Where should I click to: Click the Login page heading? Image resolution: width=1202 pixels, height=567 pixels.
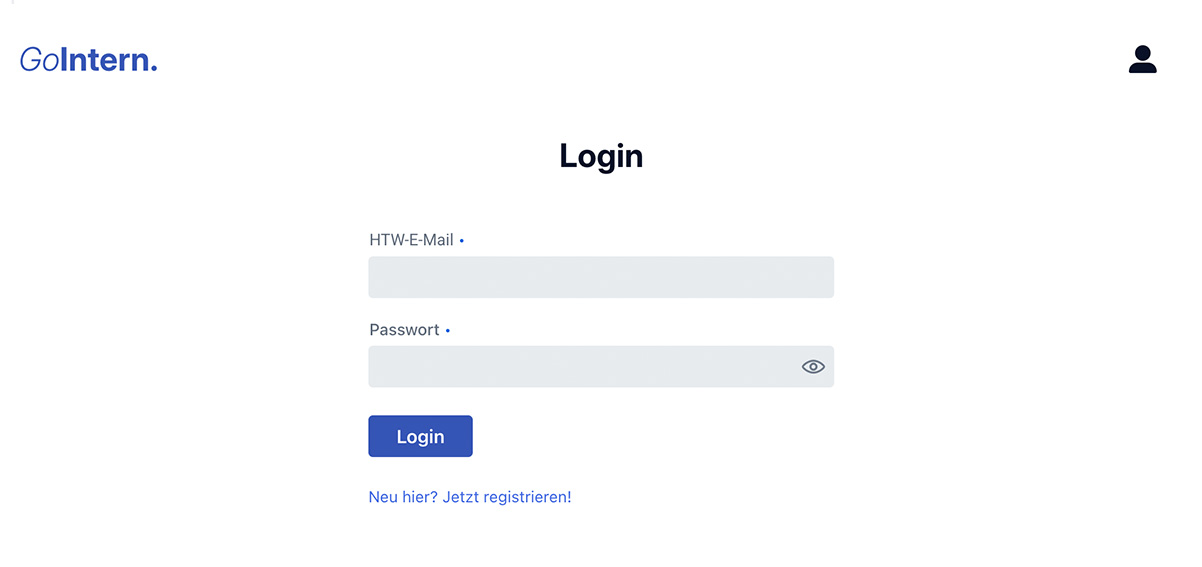click(601, 156)
